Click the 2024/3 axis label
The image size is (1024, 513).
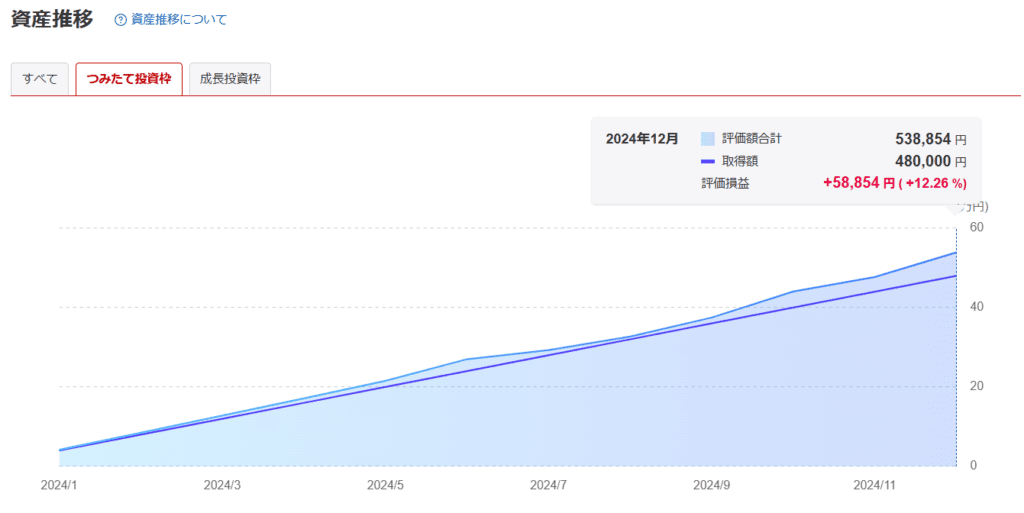[x=222, y=486]
